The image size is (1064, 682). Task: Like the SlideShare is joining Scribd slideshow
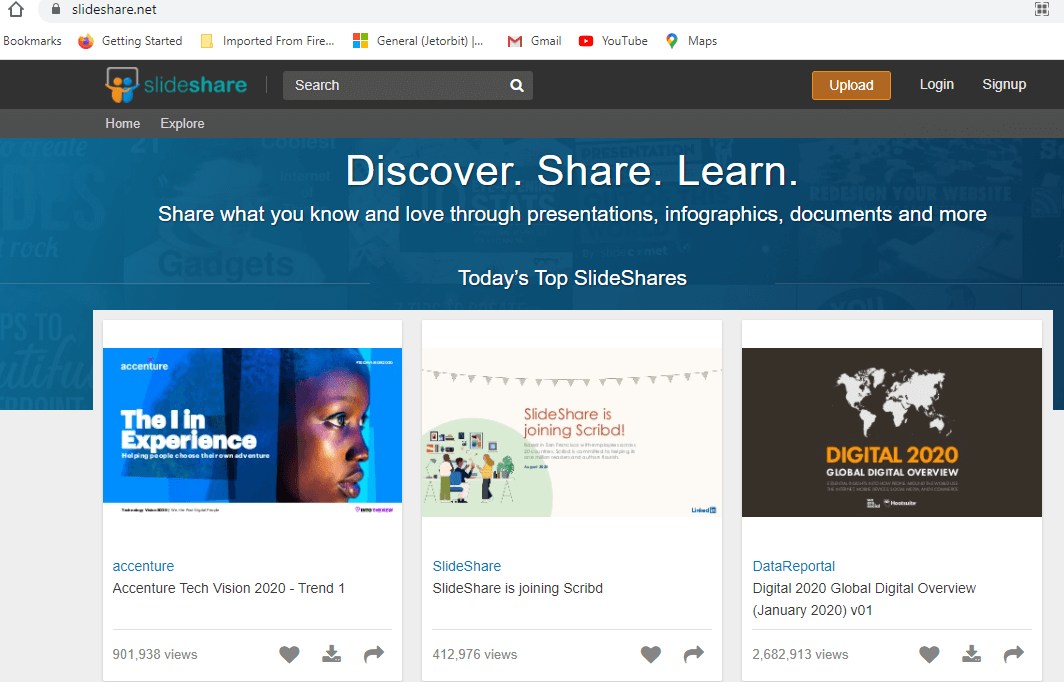(x=651, y=654)
